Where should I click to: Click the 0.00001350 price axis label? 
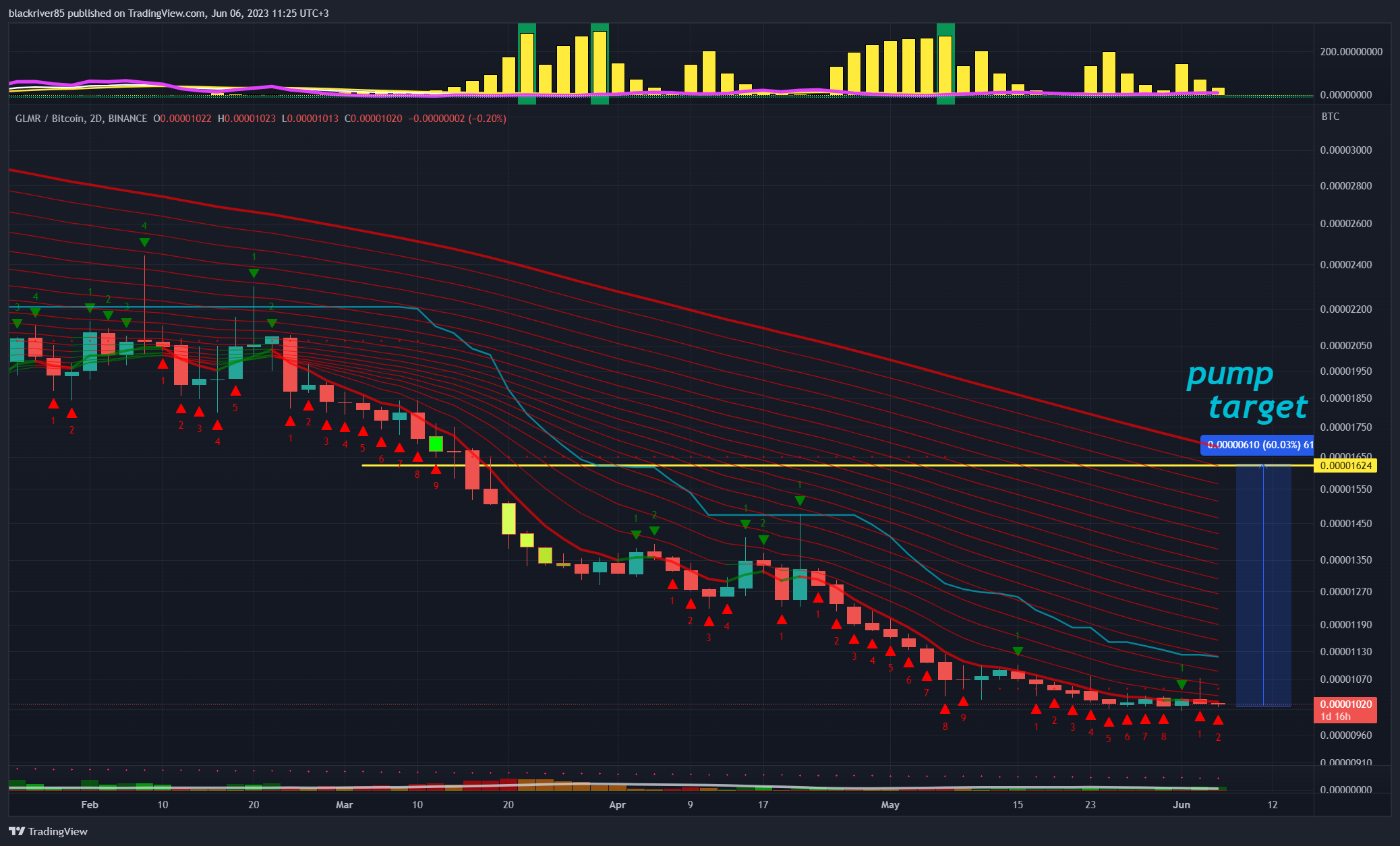click(1345, 560)
